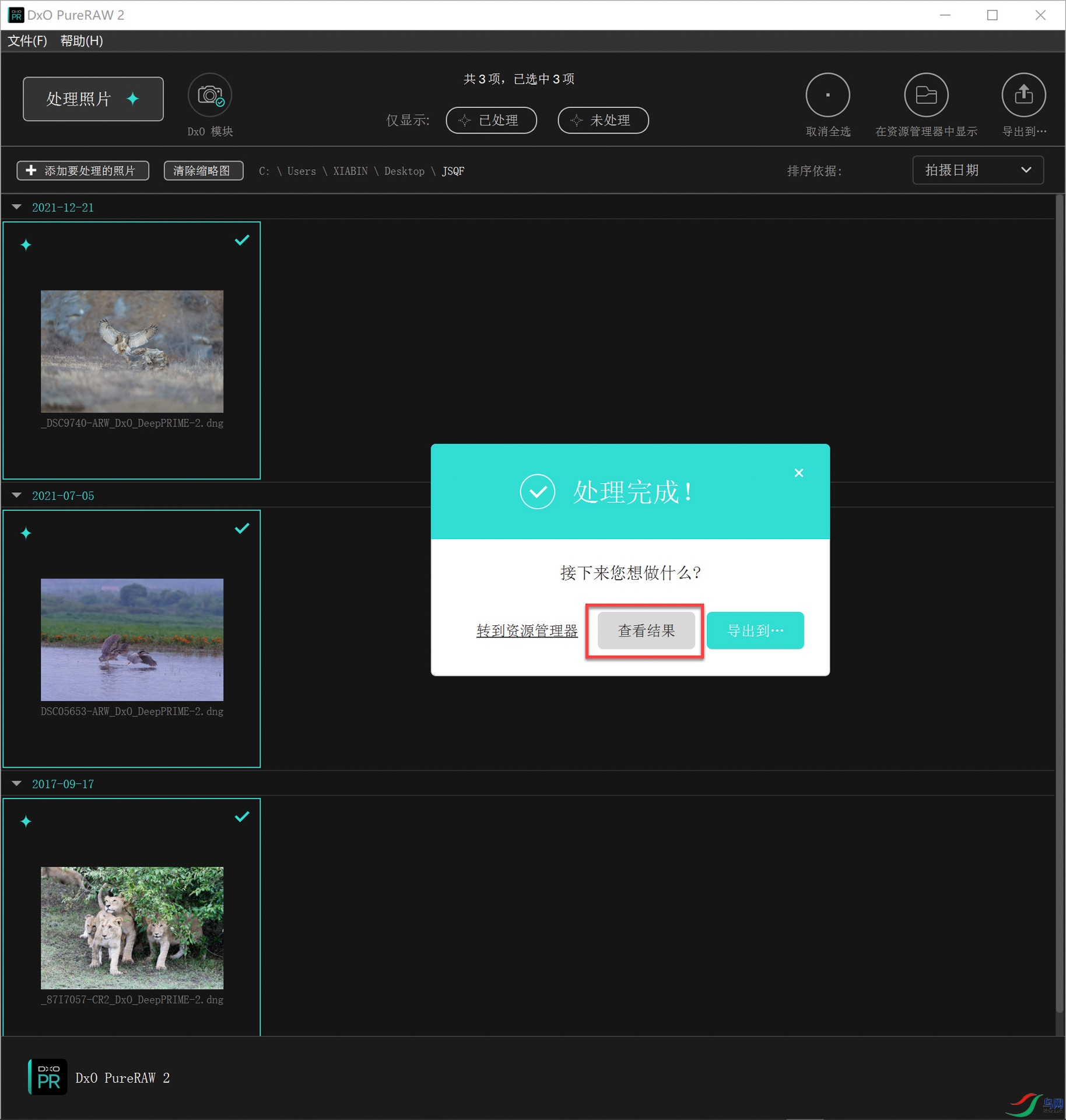
Task: Collapse the 2021-12-21 date group
Action: point(17,207)
